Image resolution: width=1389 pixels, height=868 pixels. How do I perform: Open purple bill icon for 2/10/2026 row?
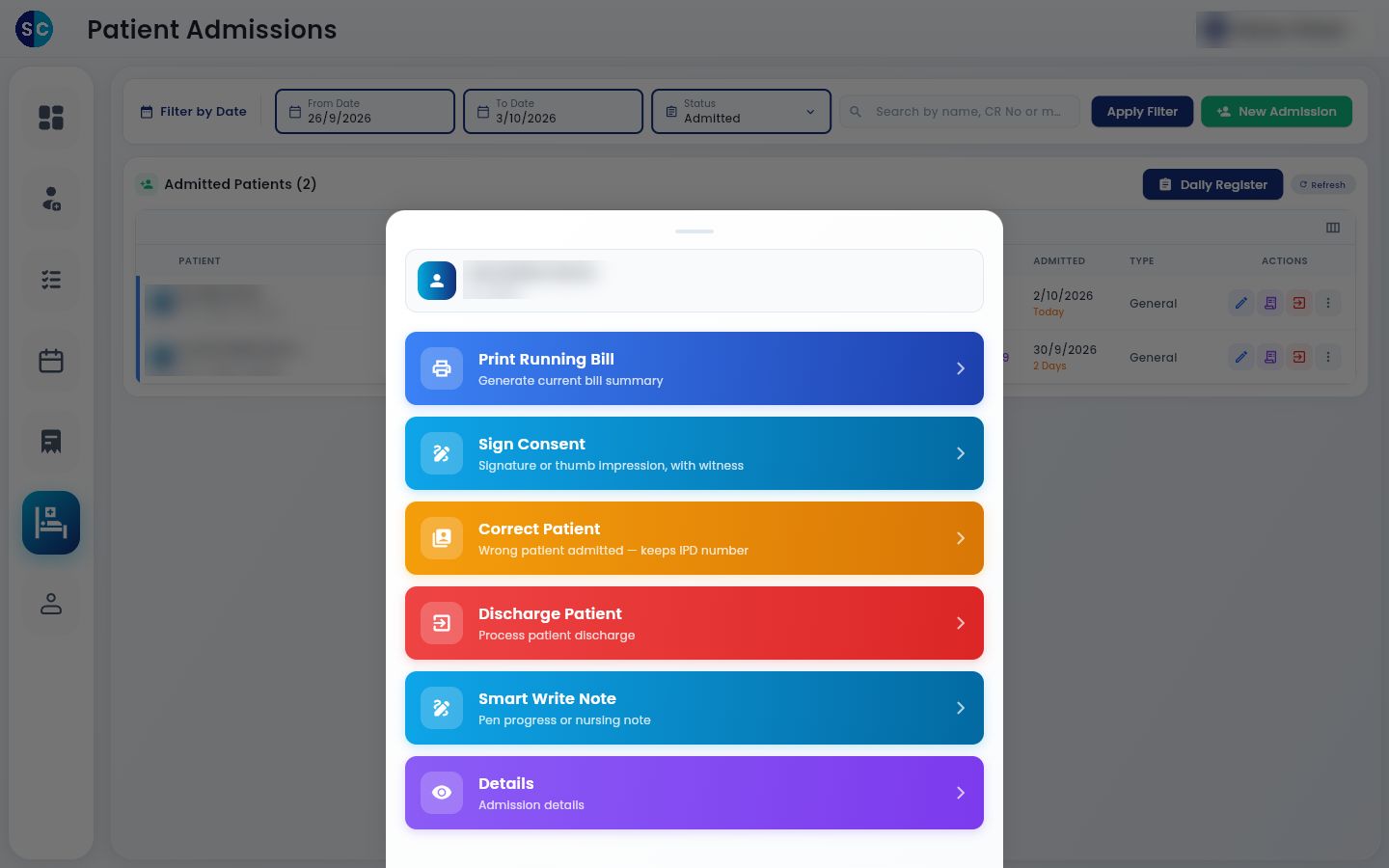point(1270,303)
